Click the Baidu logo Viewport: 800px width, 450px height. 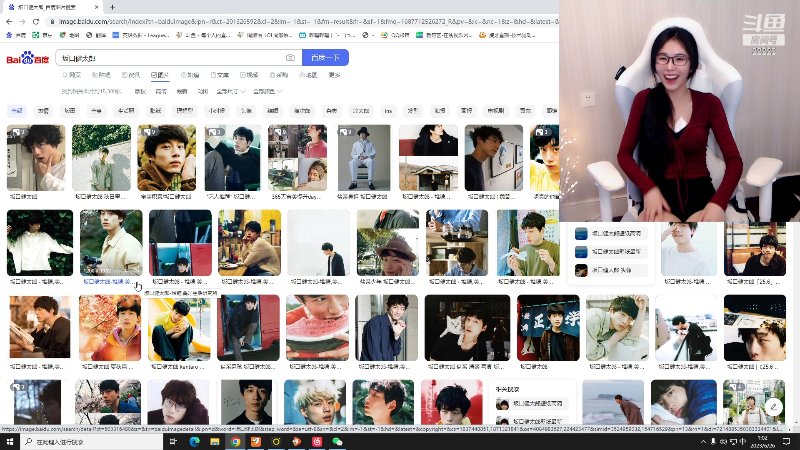point(28,58)
